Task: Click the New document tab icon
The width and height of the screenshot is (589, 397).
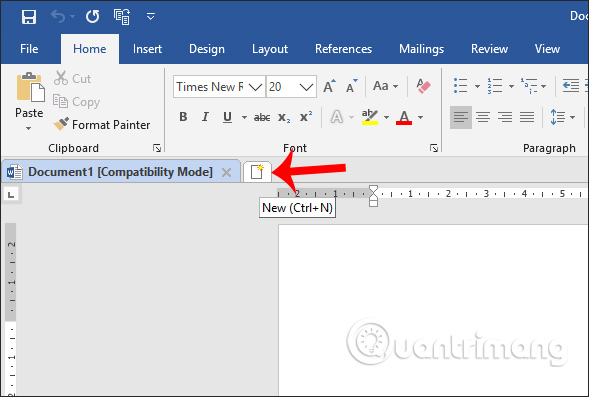Action: pyautogui.click(x=257, y=172)
